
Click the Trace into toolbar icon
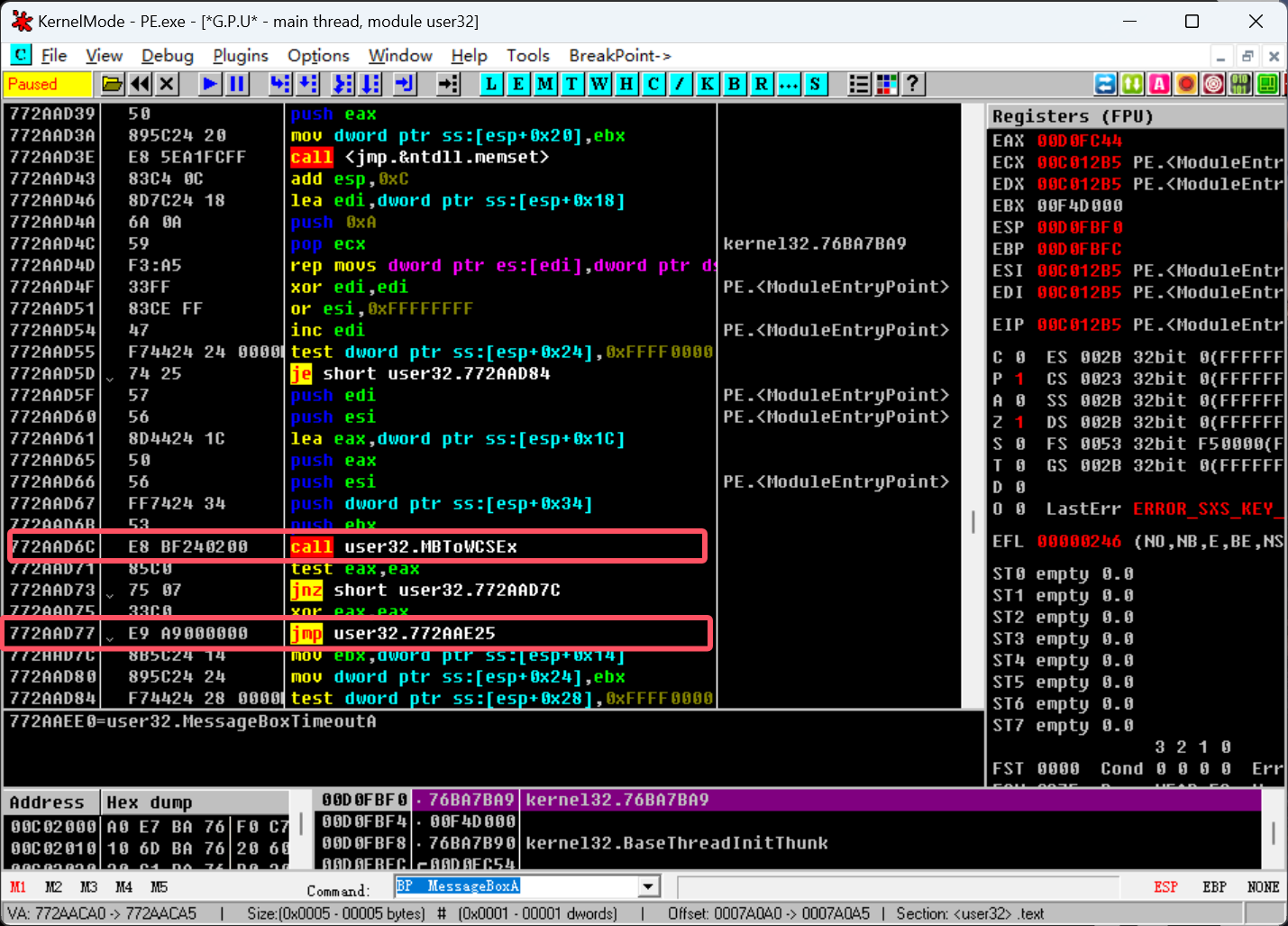click(x=343, y=84)
